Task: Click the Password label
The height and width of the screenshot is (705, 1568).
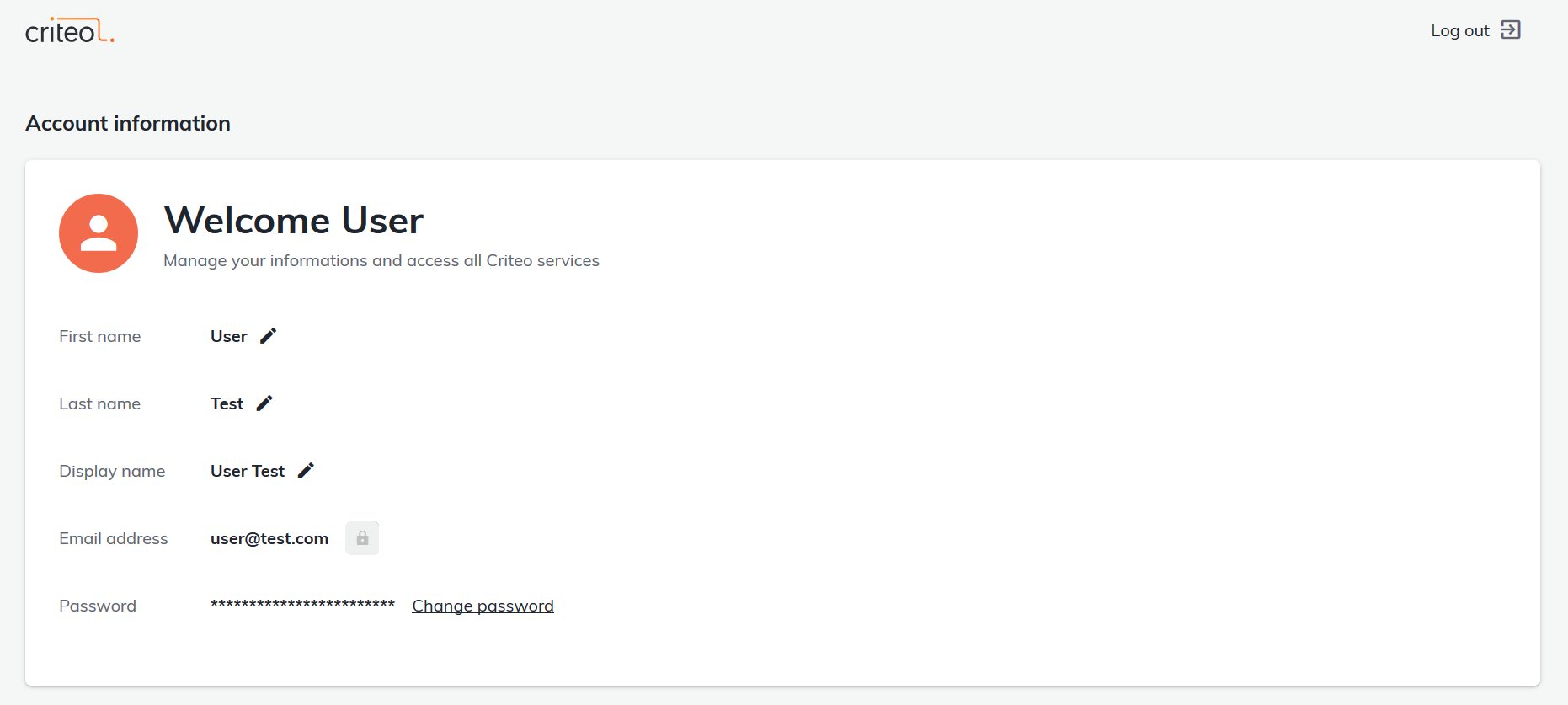Action: pos(98,606)
